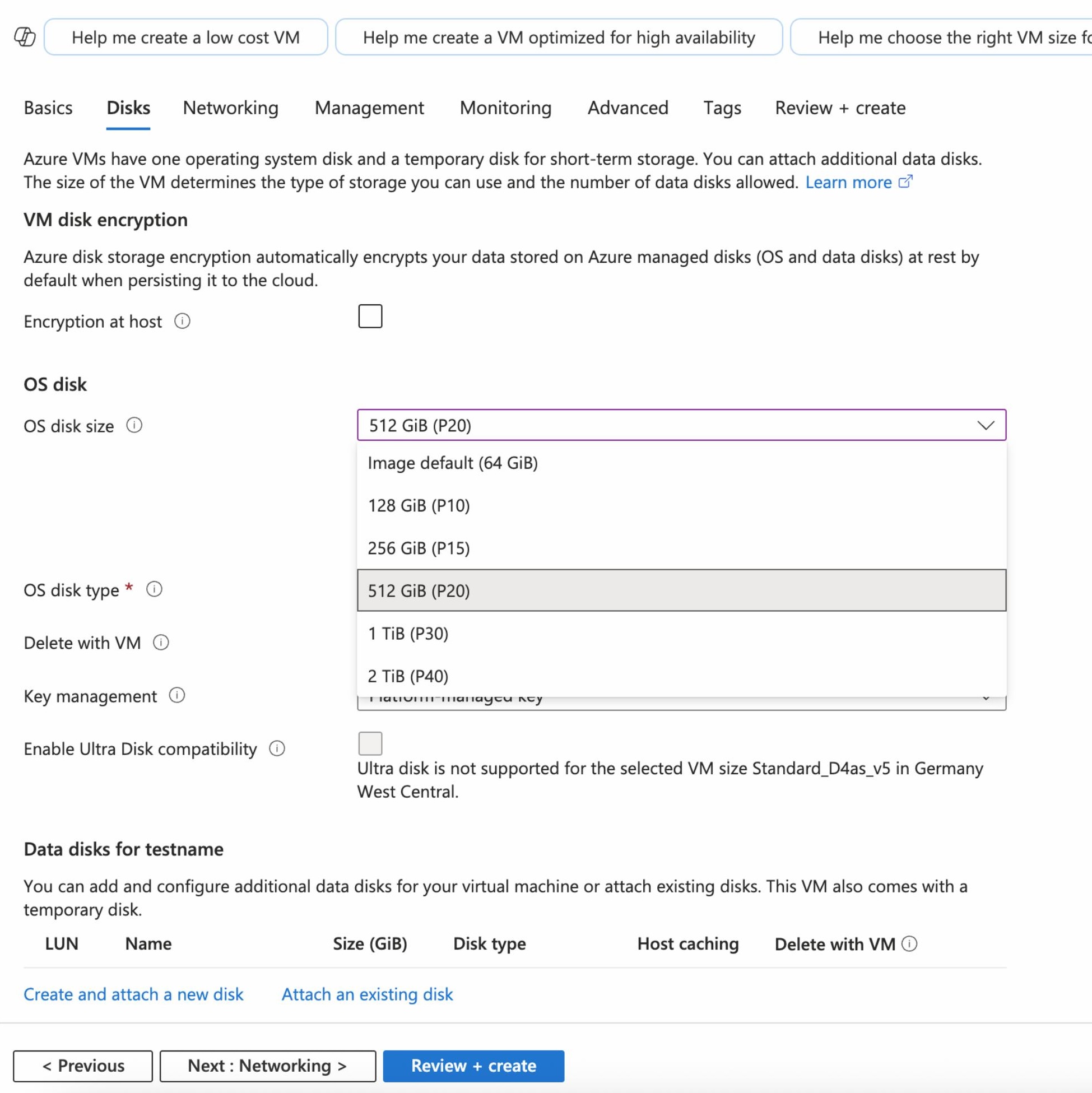
Task: Open the Review + create tab
Action: click(x=840, y=108)
